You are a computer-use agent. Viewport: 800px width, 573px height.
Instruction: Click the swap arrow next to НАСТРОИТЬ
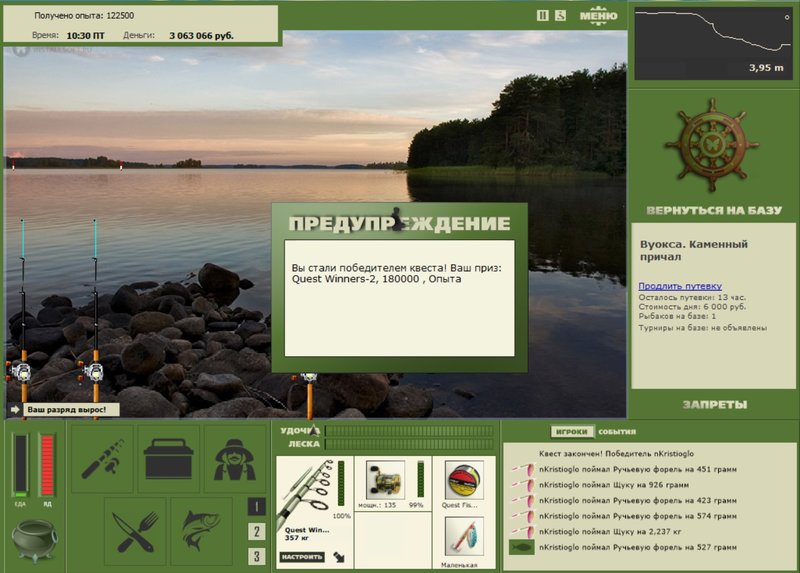(339, 557)
